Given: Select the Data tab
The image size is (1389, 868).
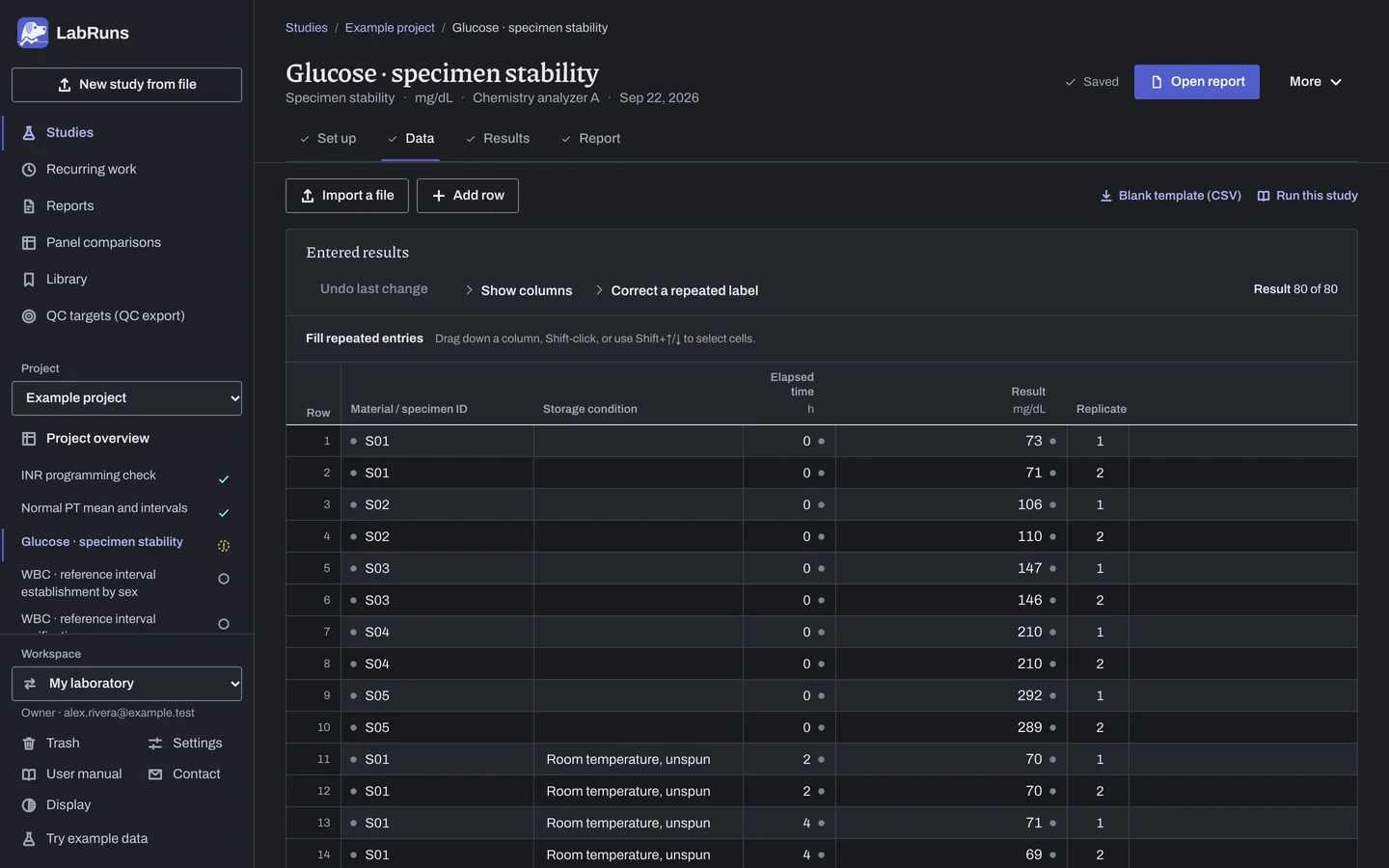Looking at the screenshot, I should point(411,139).
